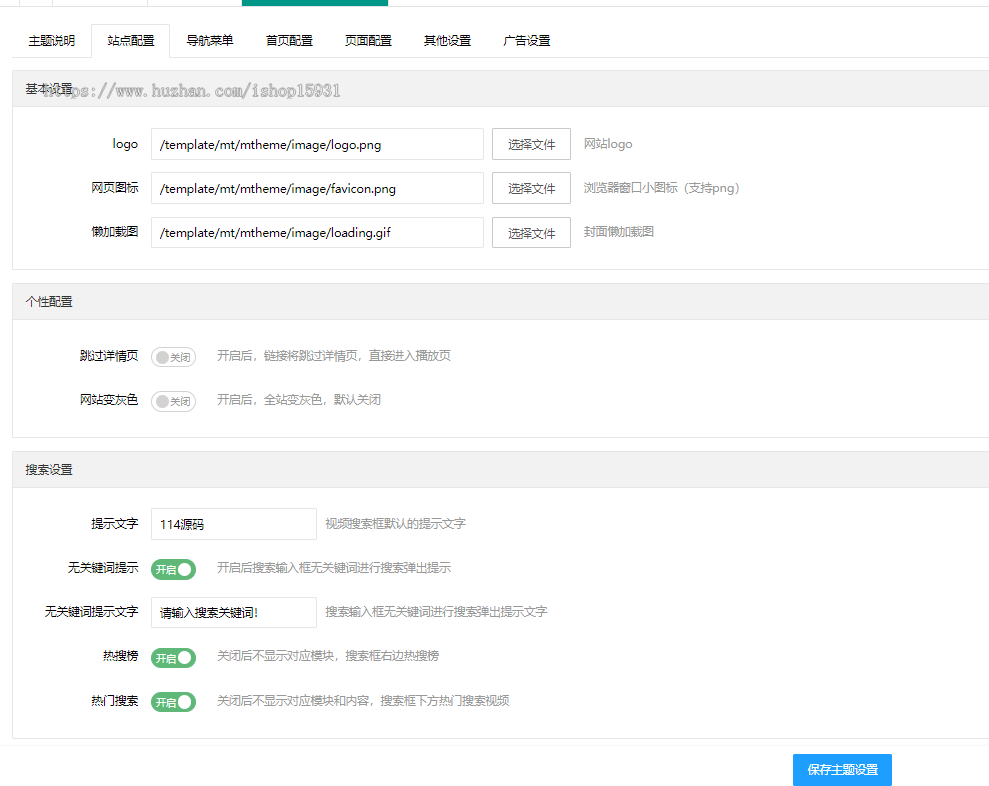Viewport: 989px width, 786px height.
Task: Switch to the 广告设置 tab
Action: (527, 41)
